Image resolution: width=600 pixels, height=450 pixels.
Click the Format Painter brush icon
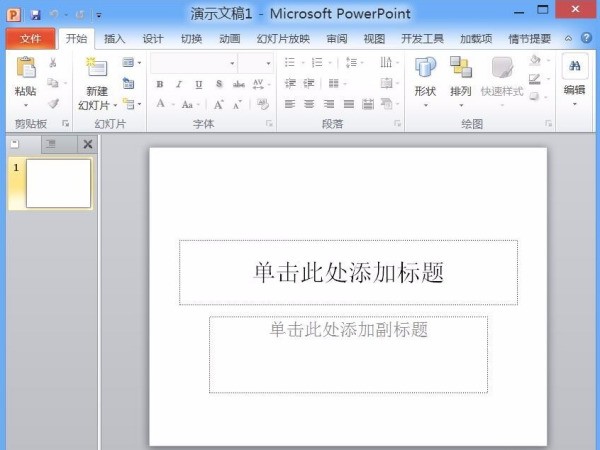click(53, 103)
